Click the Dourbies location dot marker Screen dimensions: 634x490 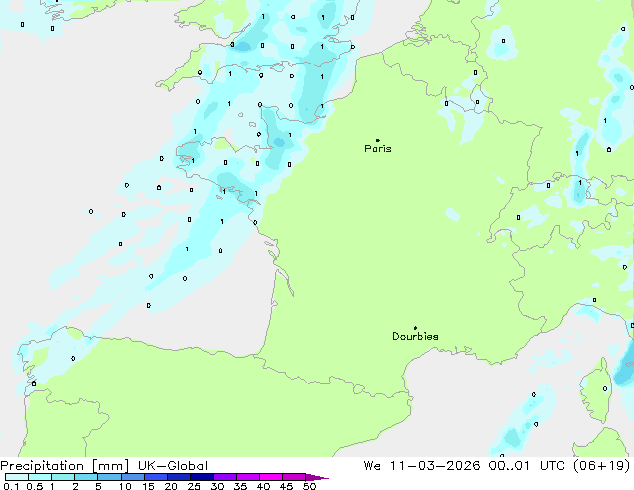(x=415, y=328)
